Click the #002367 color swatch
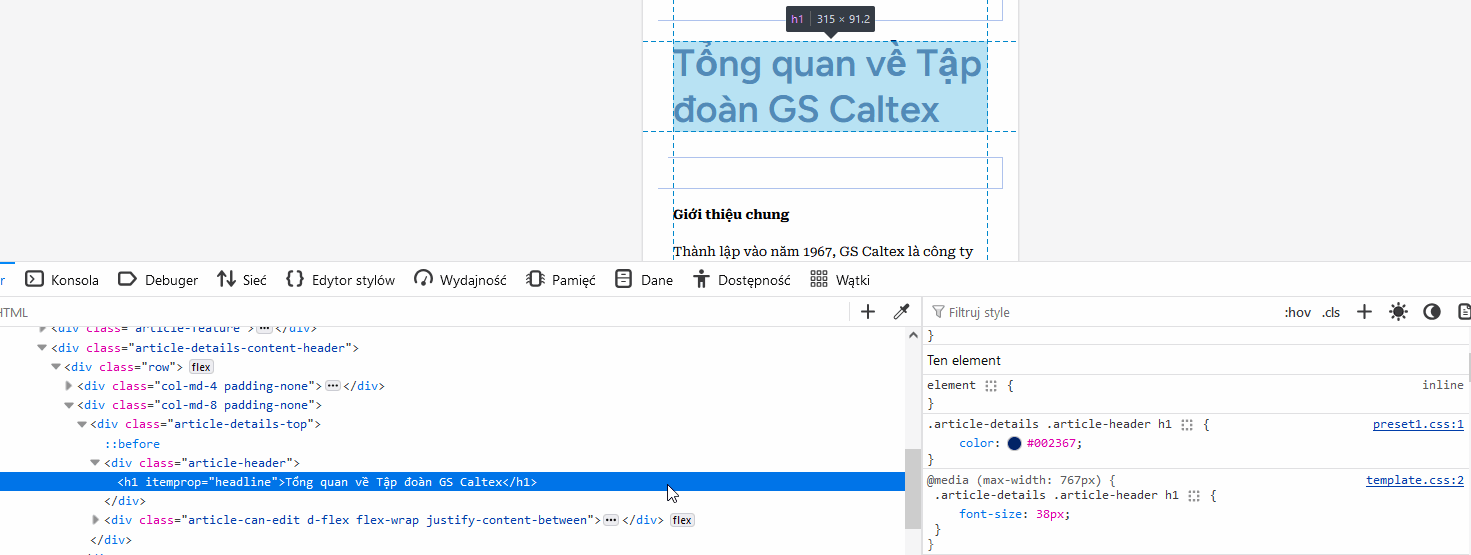The image size is (1471, 555). click(x=1014, y=443)
